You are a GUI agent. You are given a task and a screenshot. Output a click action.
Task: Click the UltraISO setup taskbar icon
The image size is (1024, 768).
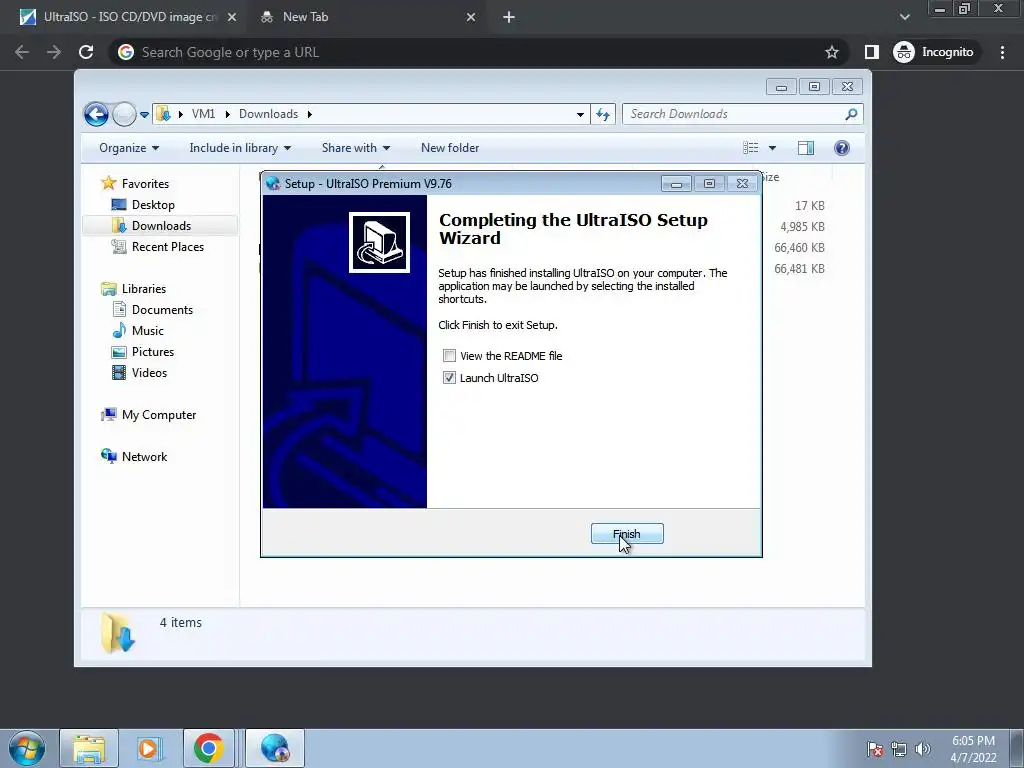click(x=275, y=748)
